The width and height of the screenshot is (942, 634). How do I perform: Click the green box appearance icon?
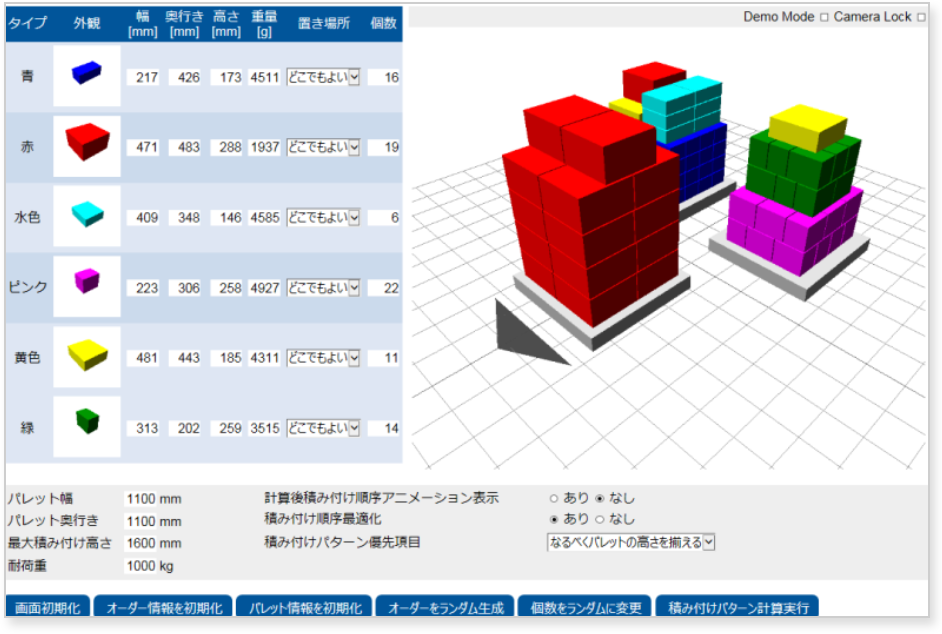point(87,424)
